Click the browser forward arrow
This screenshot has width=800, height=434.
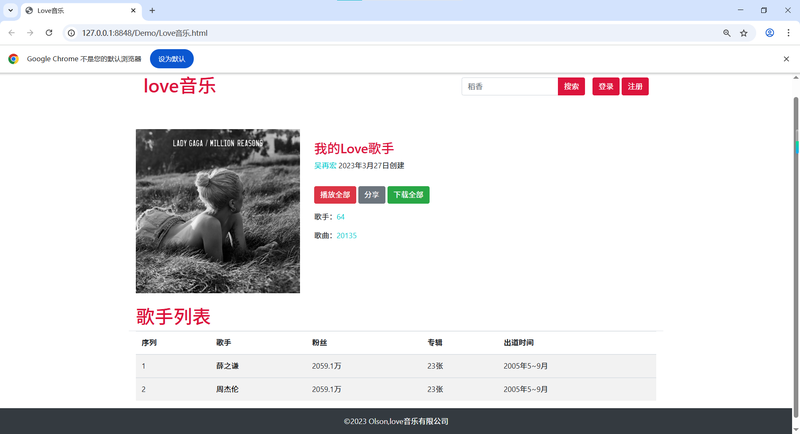[30, 33]
